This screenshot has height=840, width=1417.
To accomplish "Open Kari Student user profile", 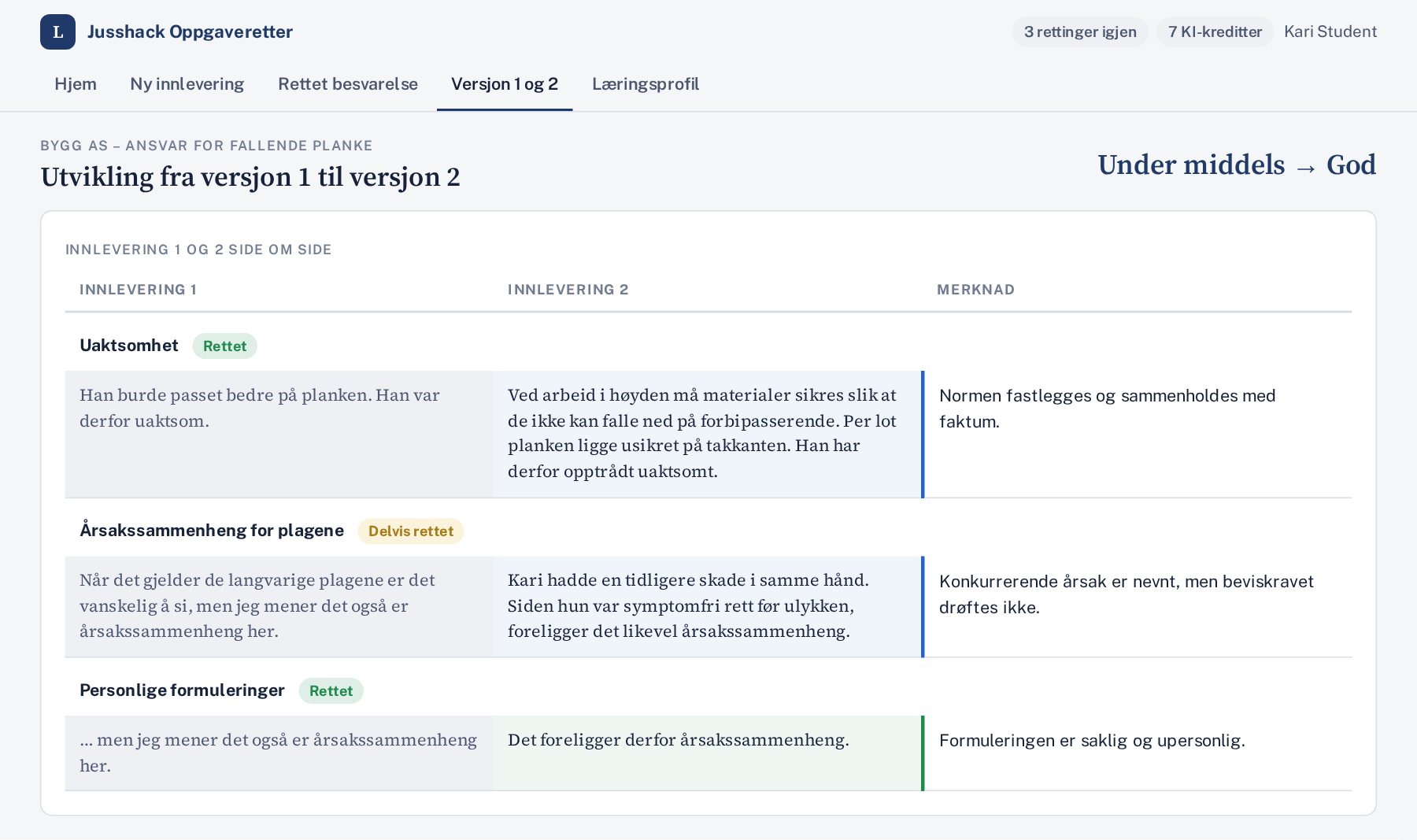I will coord(1330,32).
